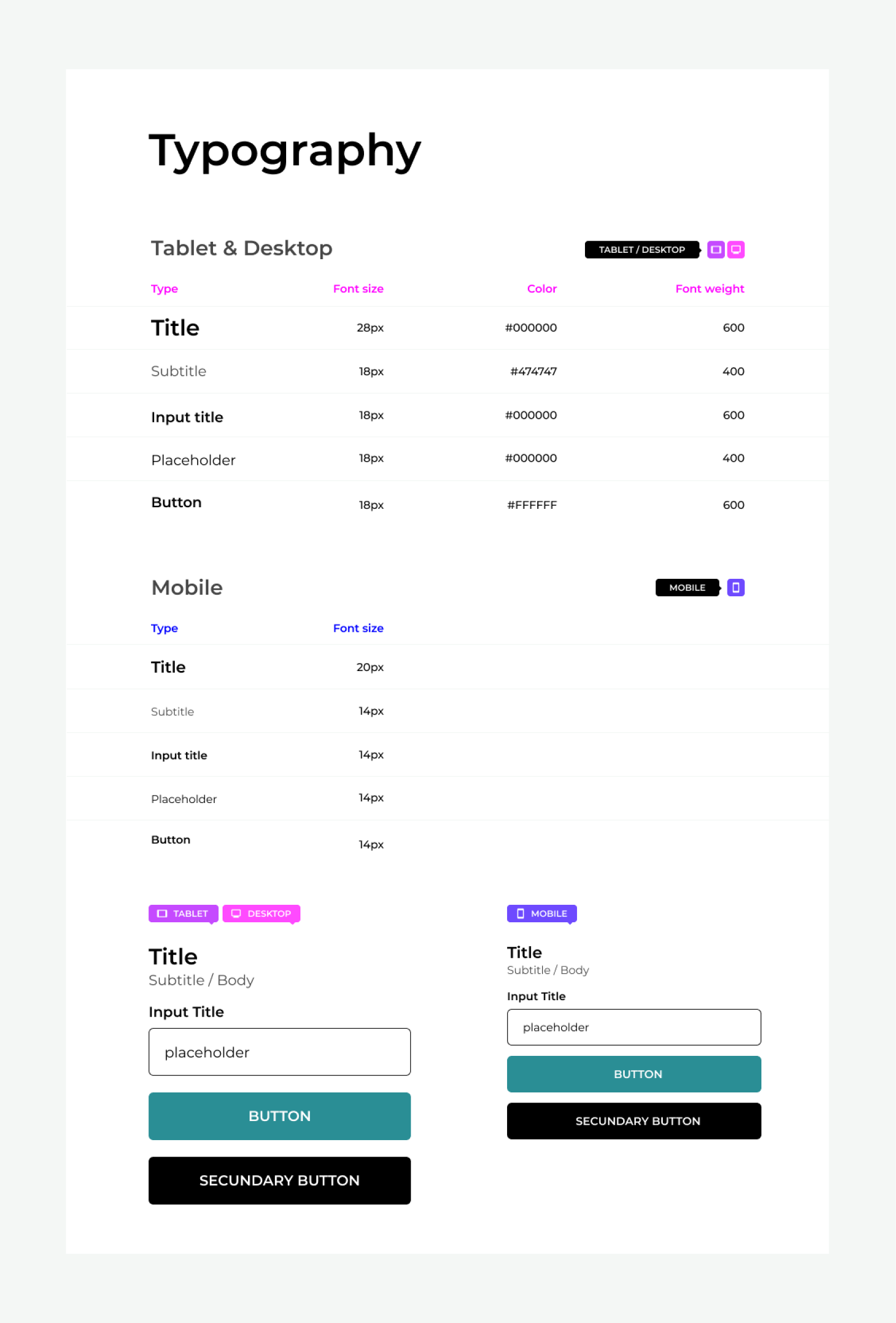The height and width of the screenshot is (1323, 896).
Task: Click the large SECUNDARY BUTTON in tablet example
Action: tap(279, 1180)
